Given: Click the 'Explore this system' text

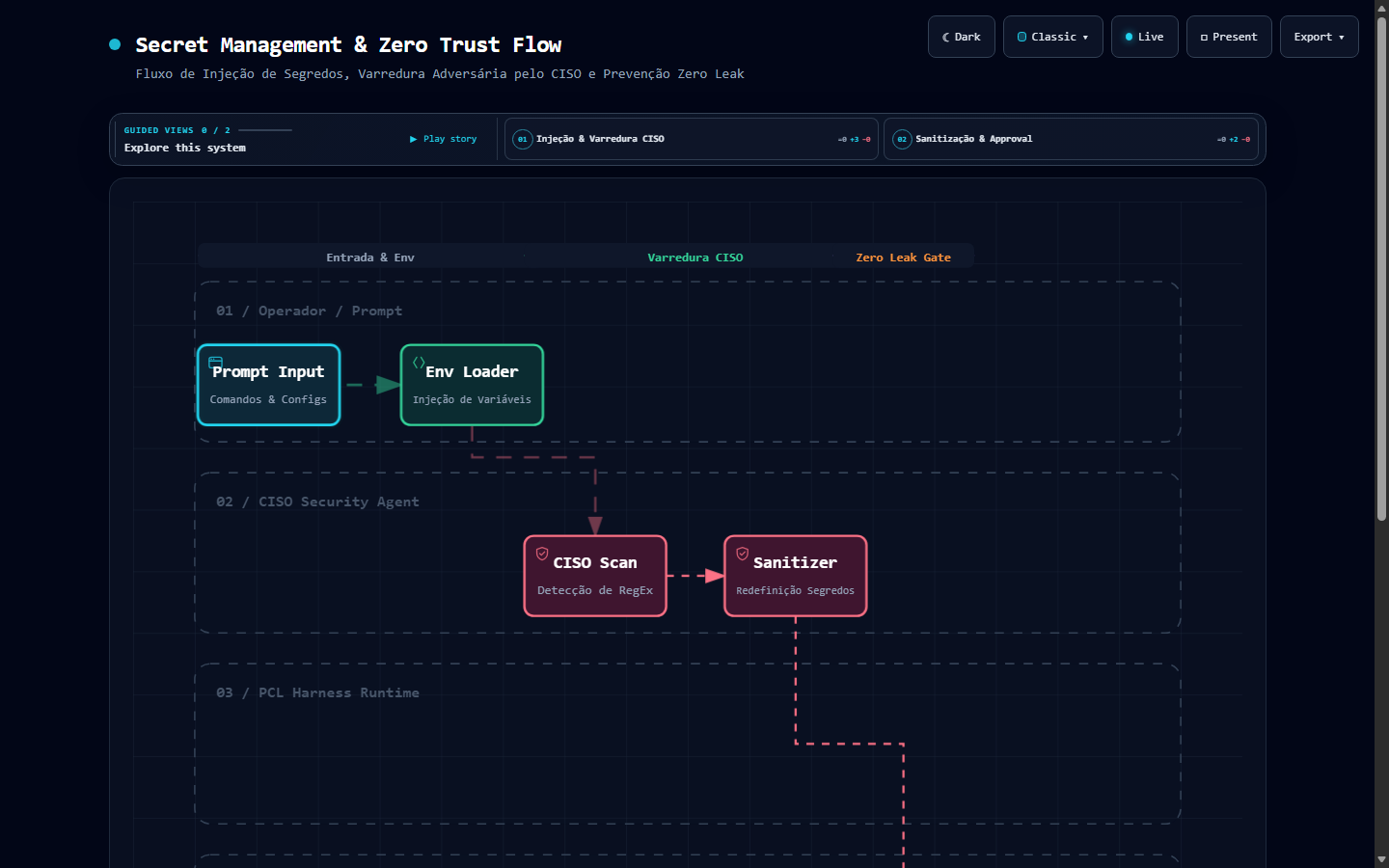Looking at the screenshot, I should 185,148.
